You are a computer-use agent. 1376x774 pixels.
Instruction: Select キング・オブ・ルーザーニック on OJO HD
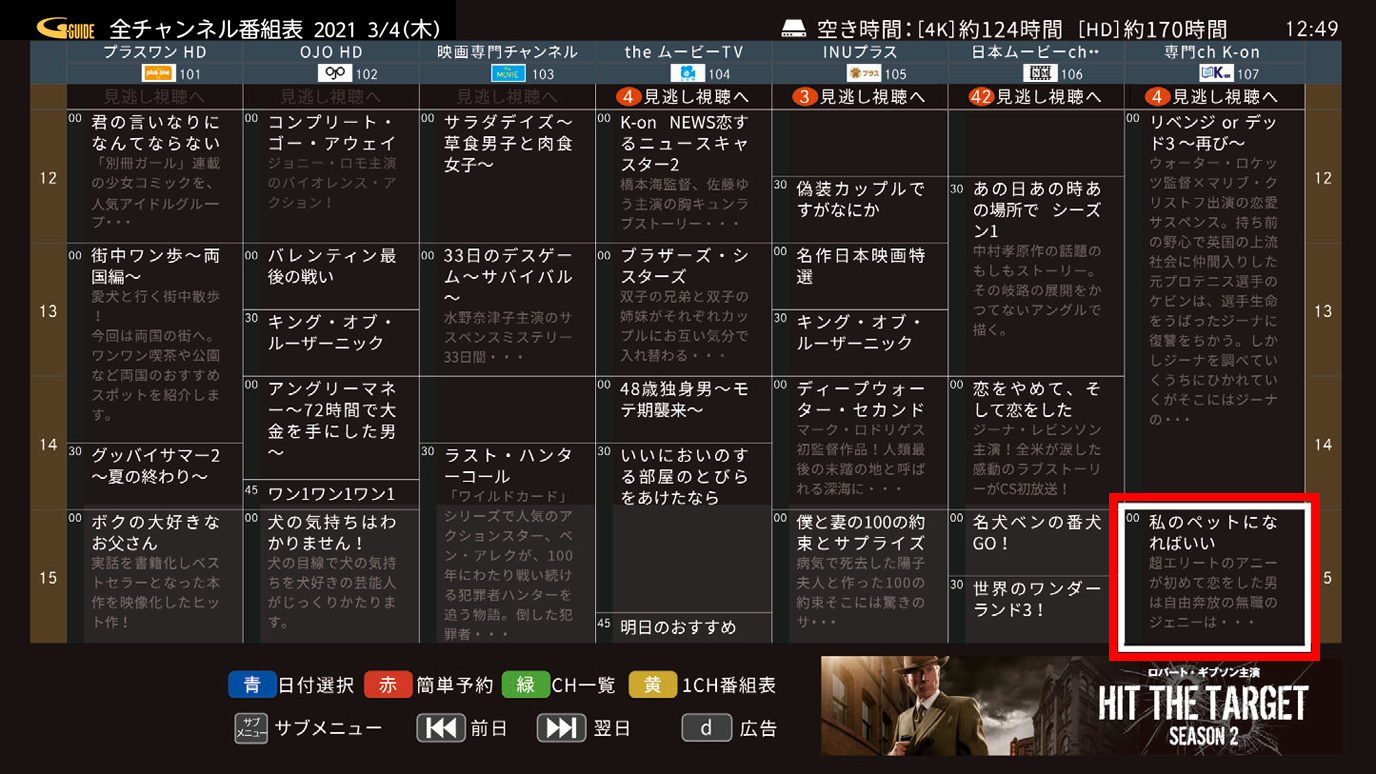tap(331, 343)
